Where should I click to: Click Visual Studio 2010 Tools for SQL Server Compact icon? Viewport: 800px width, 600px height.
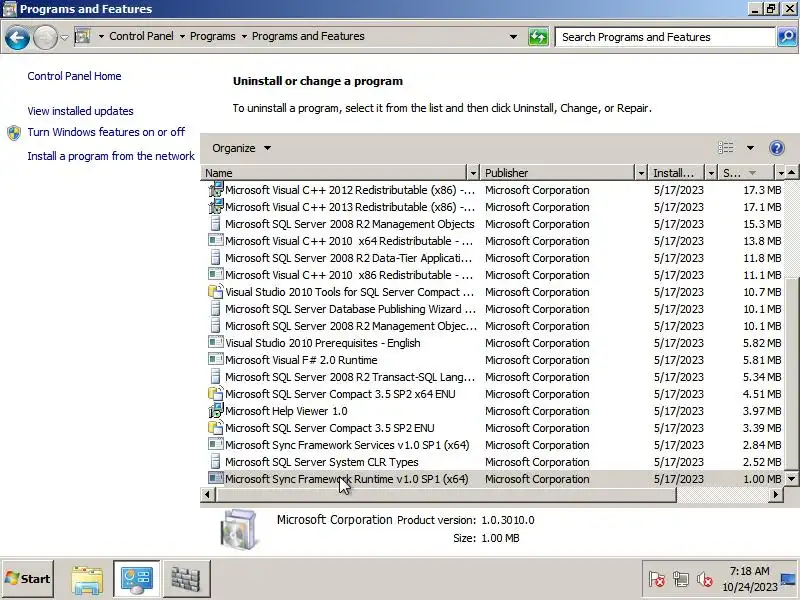tap(216, 291)
